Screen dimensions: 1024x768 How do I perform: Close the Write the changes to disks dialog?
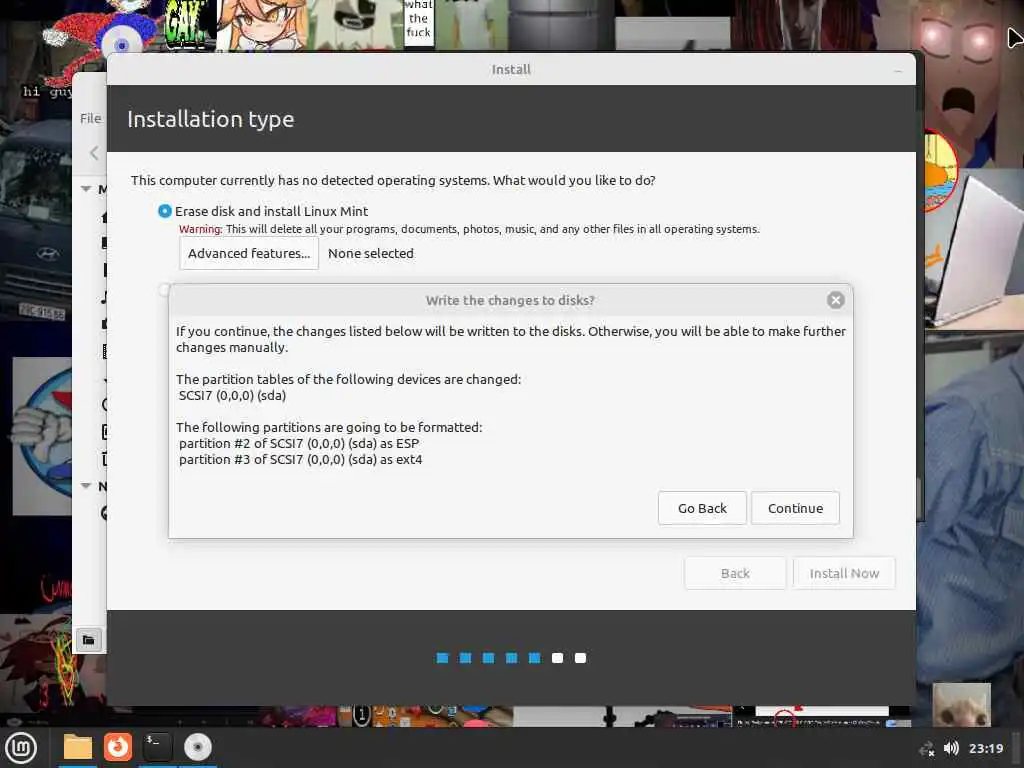[835, 300]
